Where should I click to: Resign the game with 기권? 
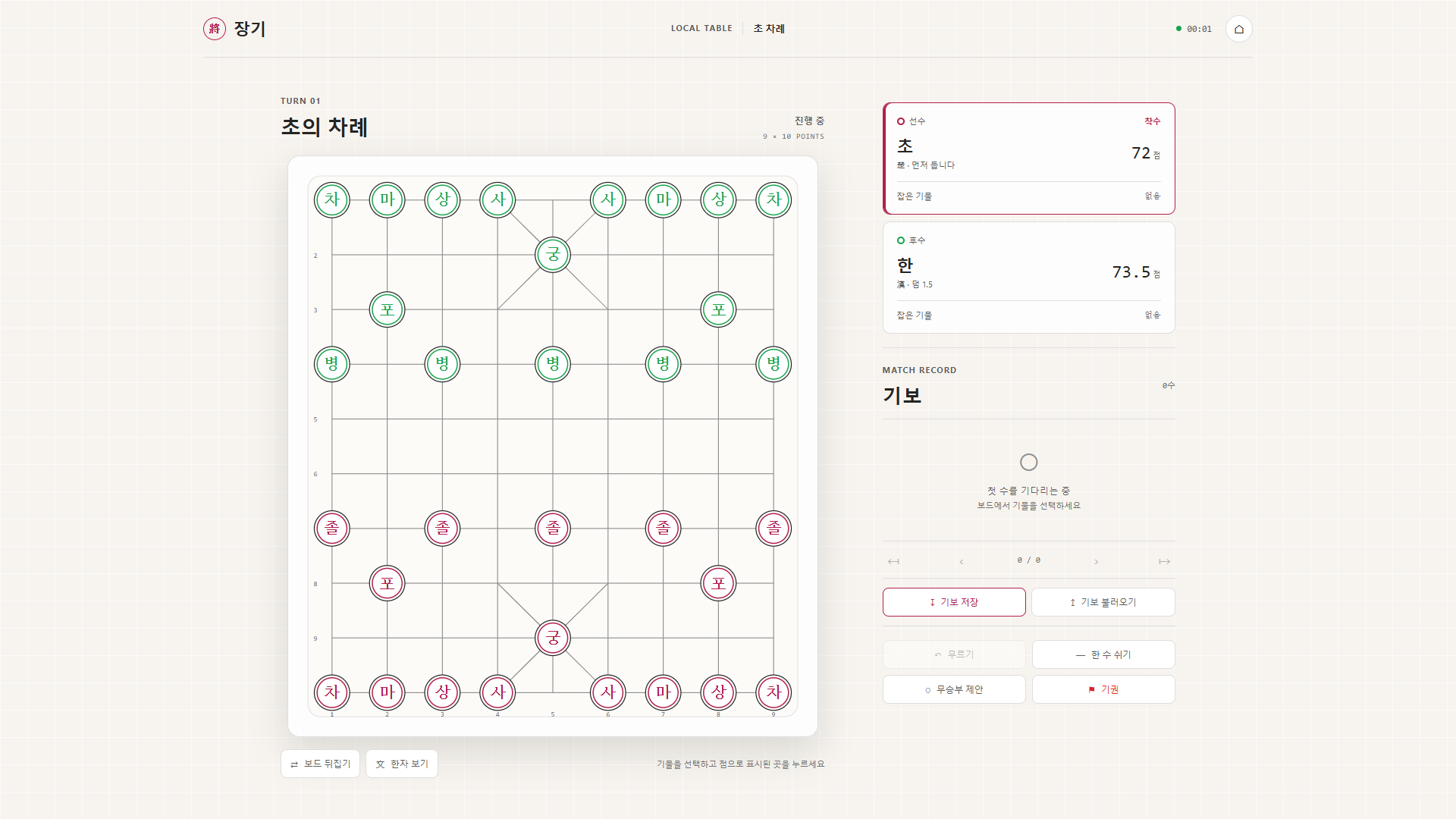pos(1103,689)
